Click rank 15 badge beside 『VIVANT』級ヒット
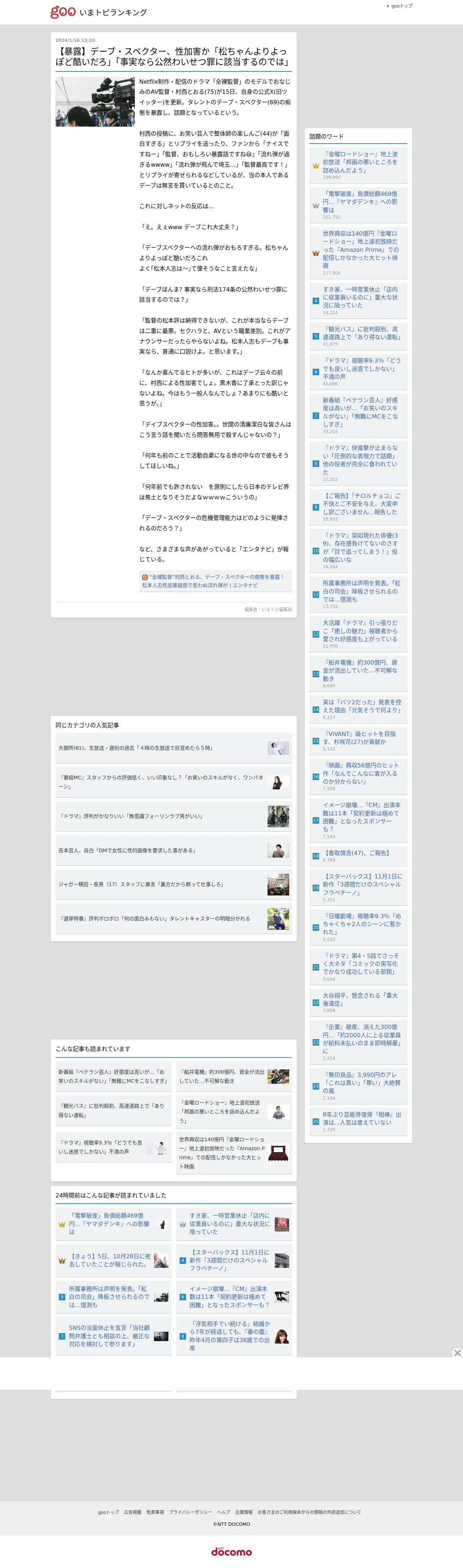Viewport: 463px width, 1568px height. 316,741
